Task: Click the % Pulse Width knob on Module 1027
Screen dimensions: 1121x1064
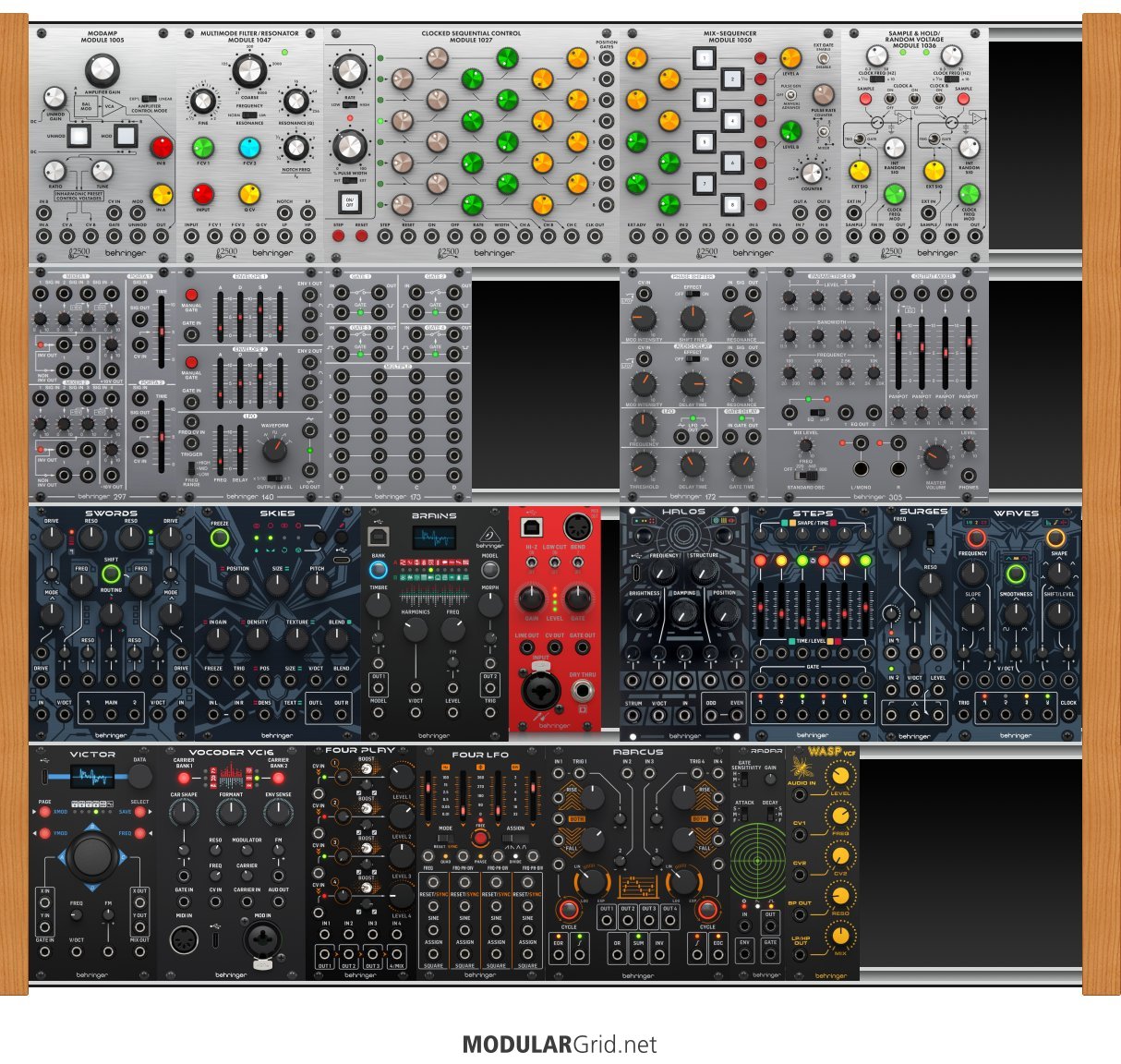Action: (x=349, y=147)
